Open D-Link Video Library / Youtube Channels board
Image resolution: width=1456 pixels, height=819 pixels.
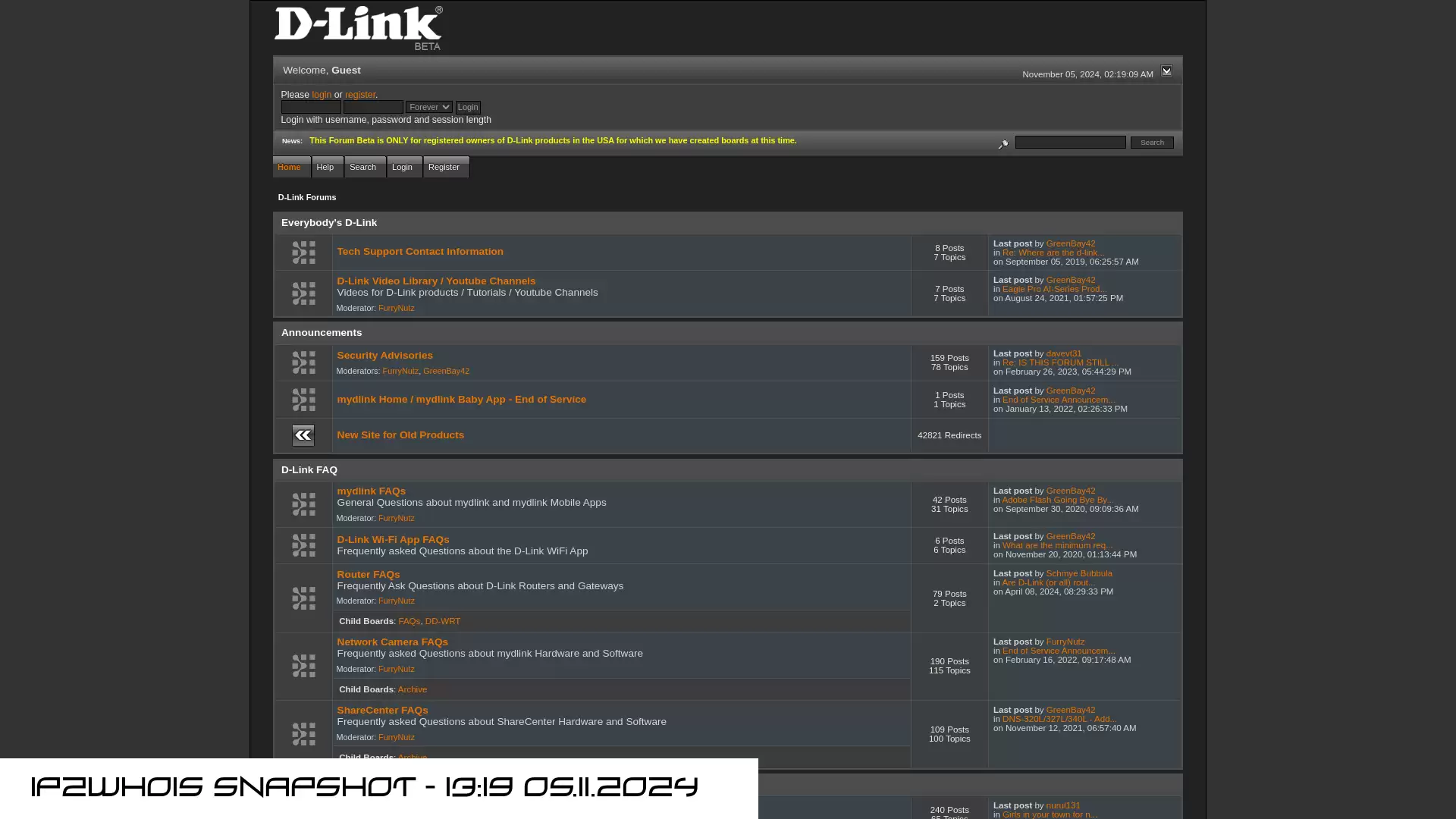[x=436, y=281]
